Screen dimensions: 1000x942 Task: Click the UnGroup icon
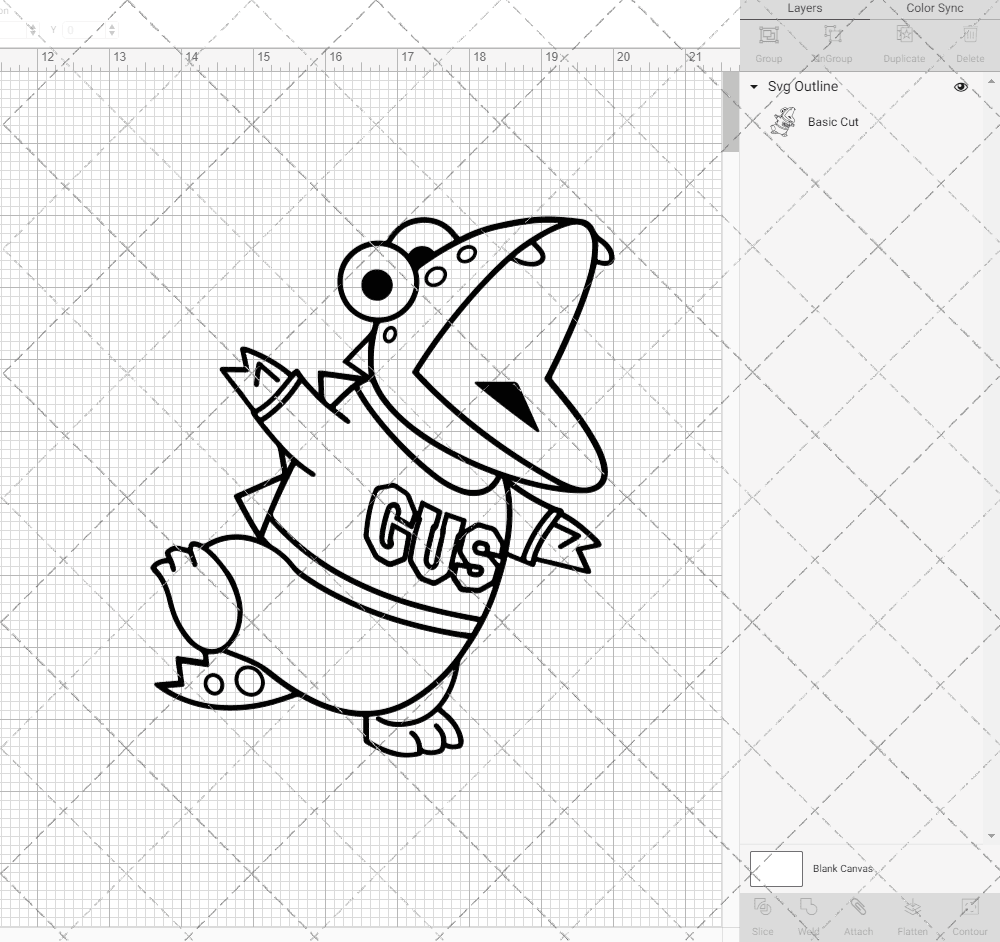coord(832,42)
